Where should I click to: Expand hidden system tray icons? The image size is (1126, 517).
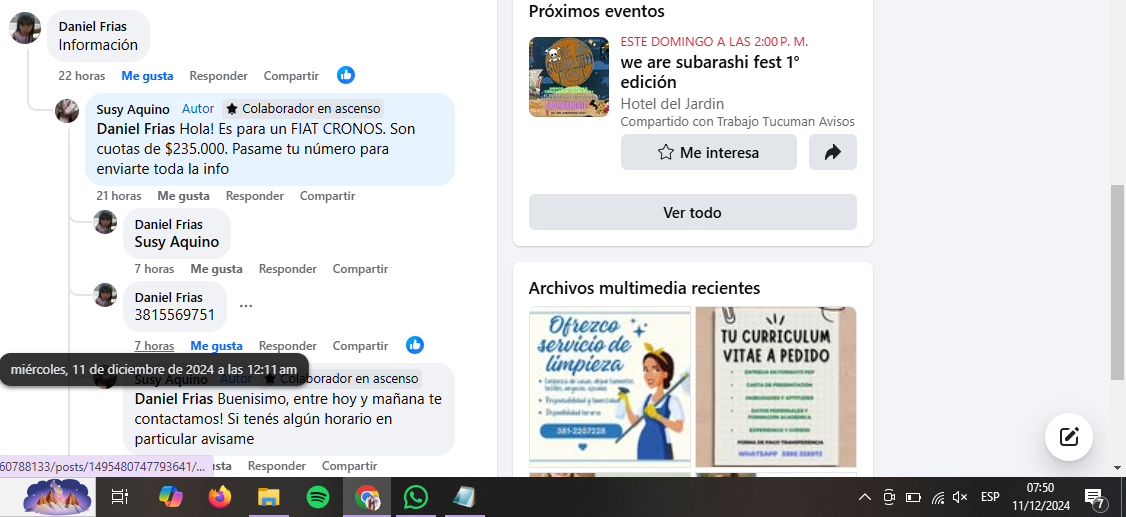[864, 497]
